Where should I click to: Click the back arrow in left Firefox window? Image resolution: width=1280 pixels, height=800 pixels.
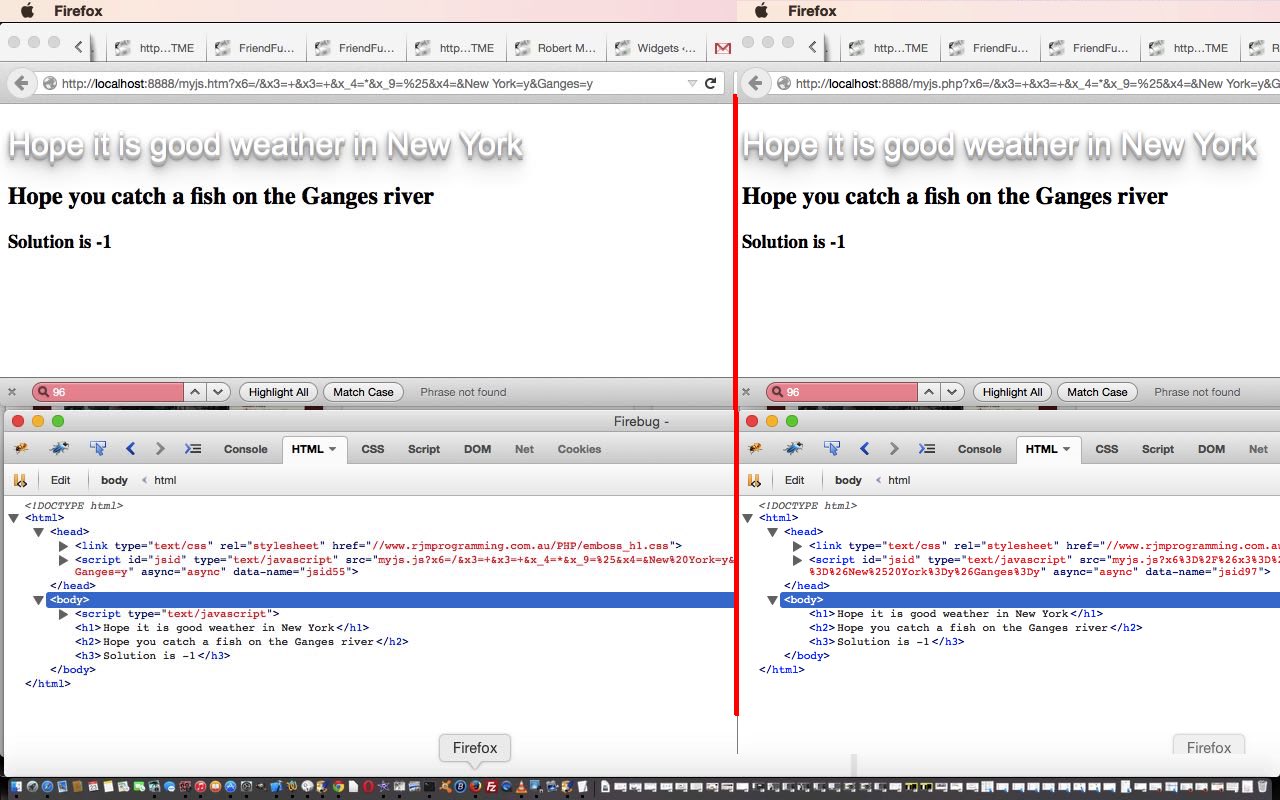click(x=22, y=84)
